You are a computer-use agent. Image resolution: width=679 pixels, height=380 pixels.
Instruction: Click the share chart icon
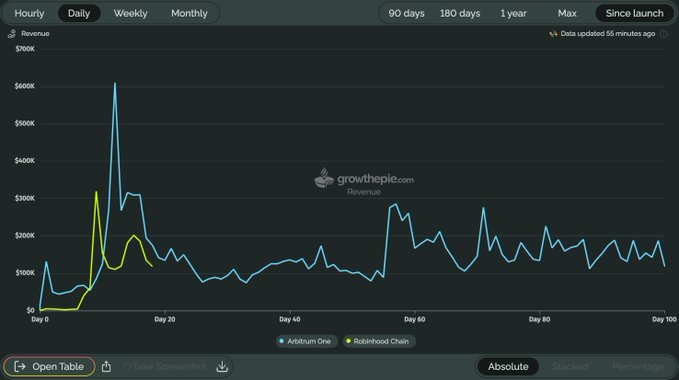(106, 367)
